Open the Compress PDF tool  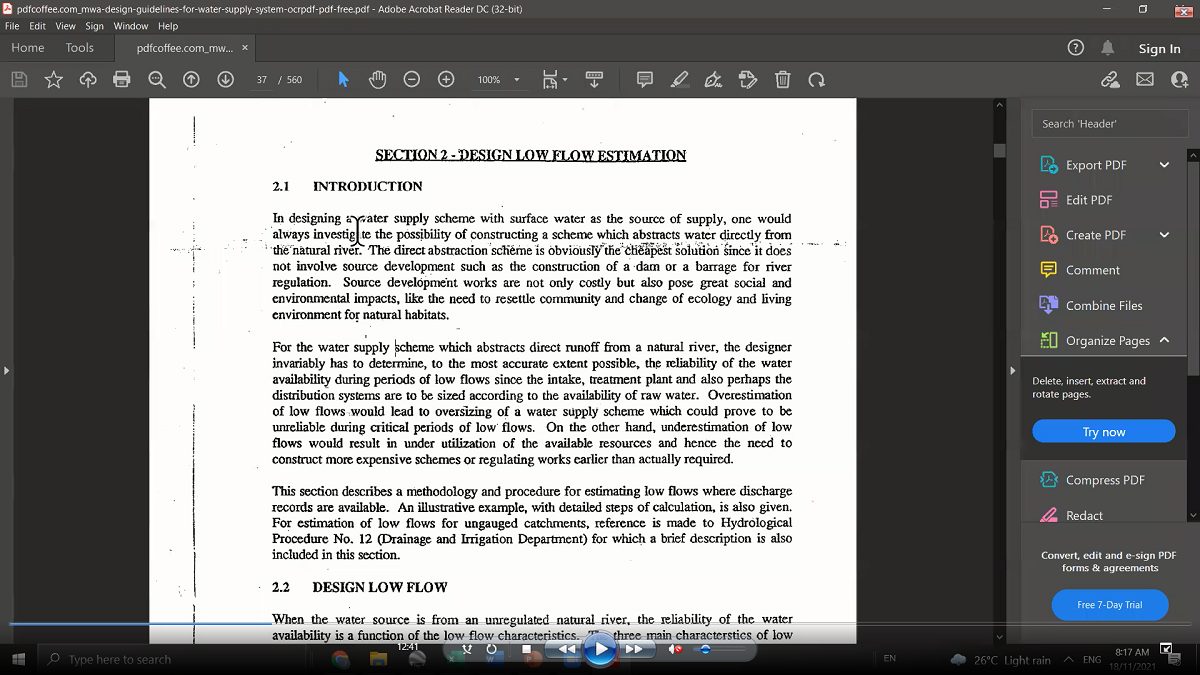click(x=1104, y=480)
